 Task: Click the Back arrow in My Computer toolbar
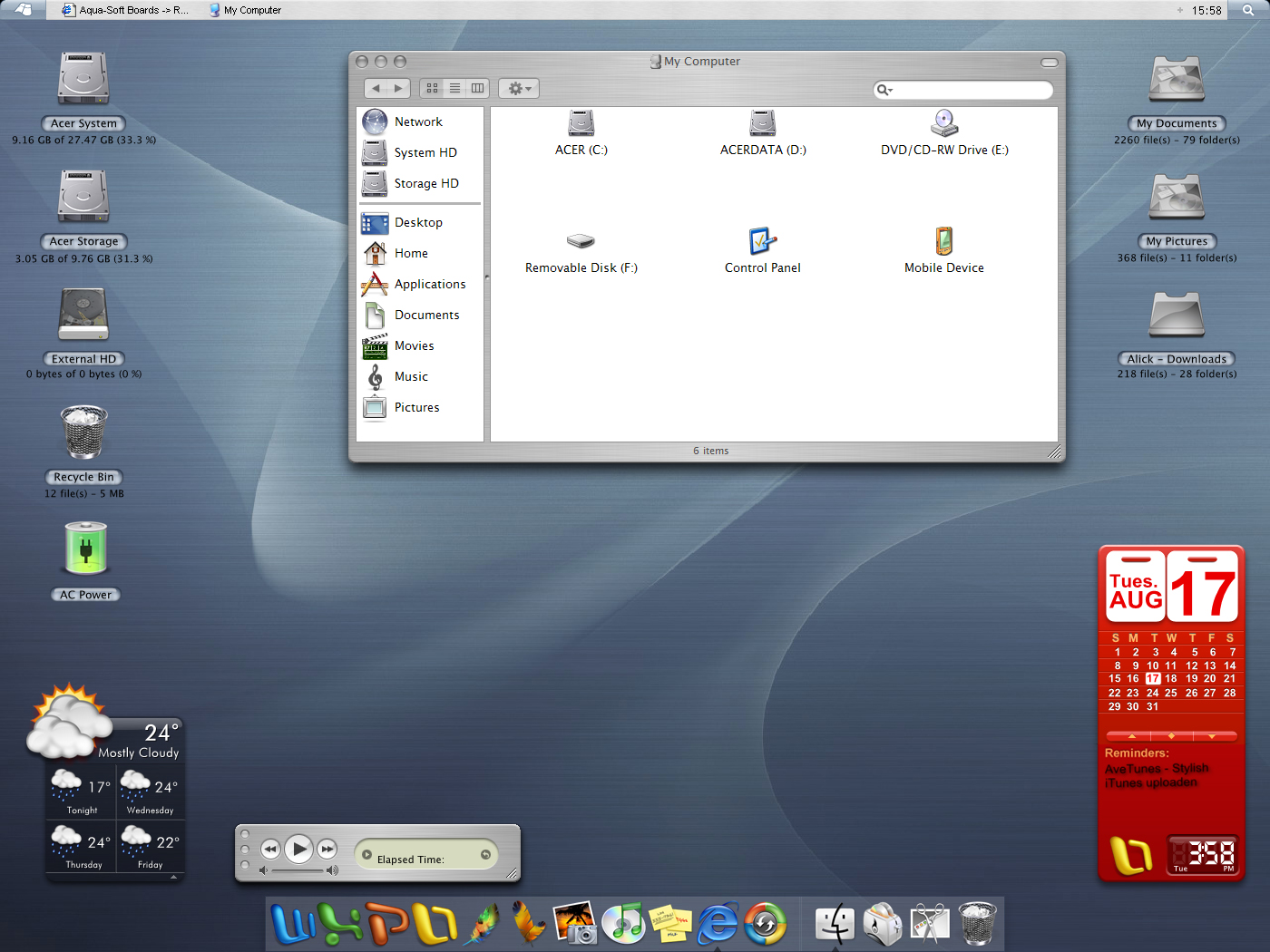pos(376,88)
